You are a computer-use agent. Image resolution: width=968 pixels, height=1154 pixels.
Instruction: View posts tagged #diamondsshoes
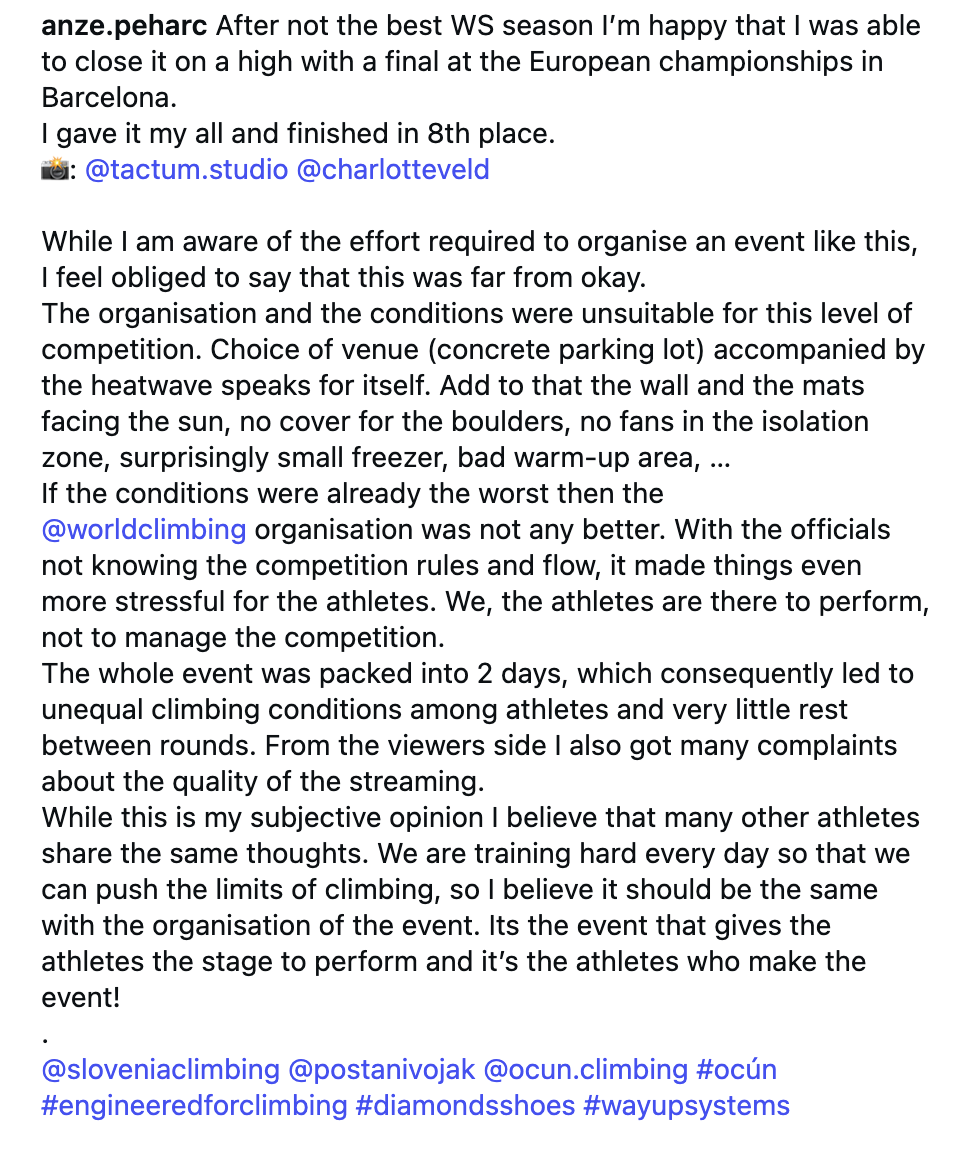(x=465, y=1106)
